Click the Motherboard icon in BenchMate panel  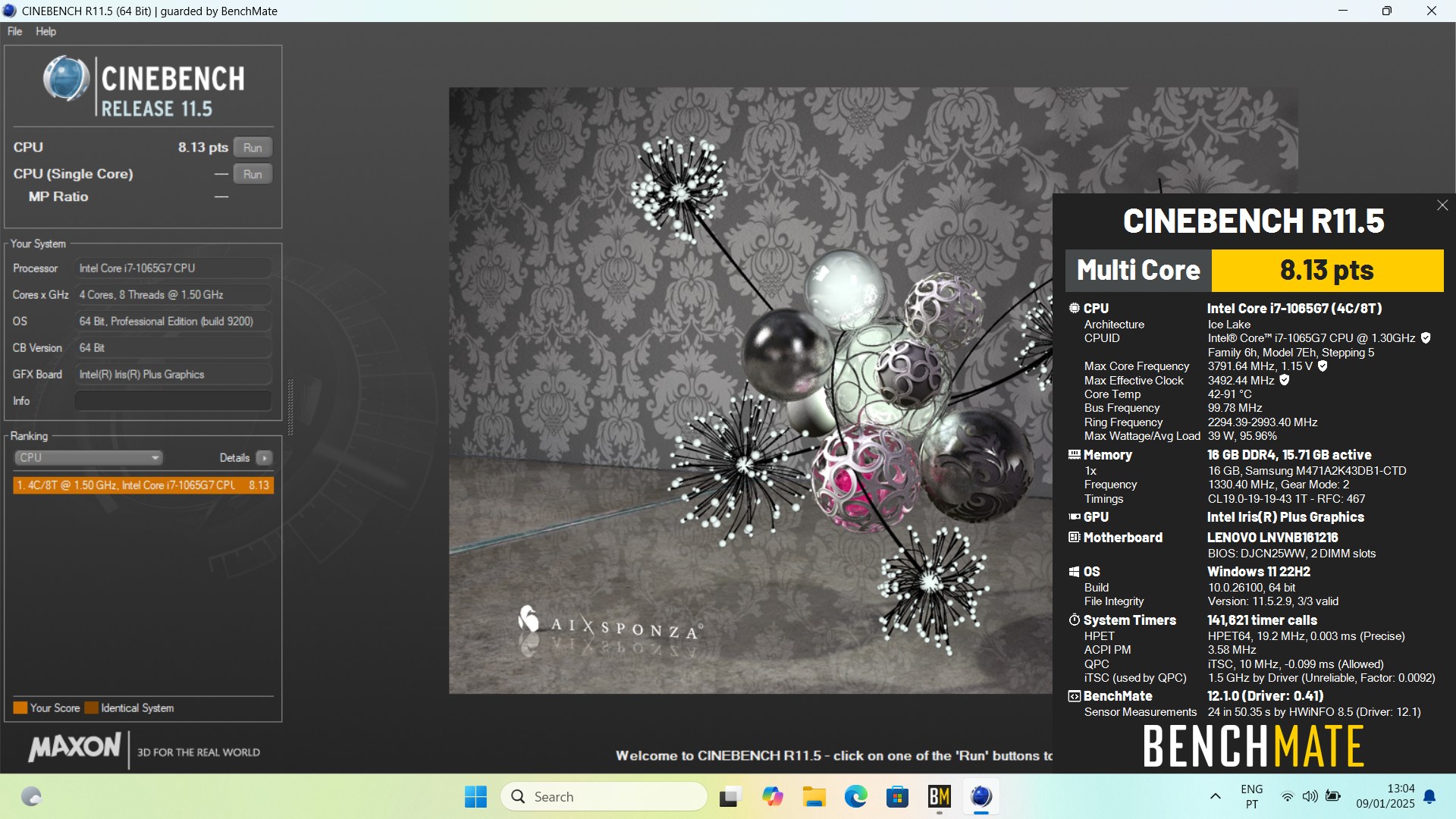tap(1074, 537)
